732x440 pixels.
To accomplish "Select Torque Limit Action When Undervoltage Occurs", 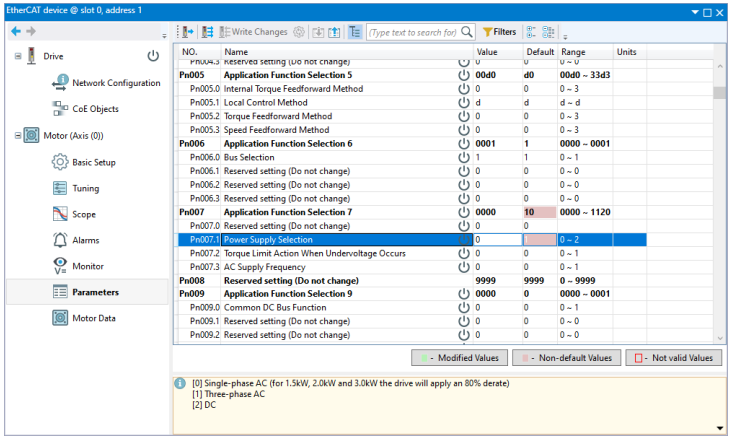I will (x=411, y=253).
